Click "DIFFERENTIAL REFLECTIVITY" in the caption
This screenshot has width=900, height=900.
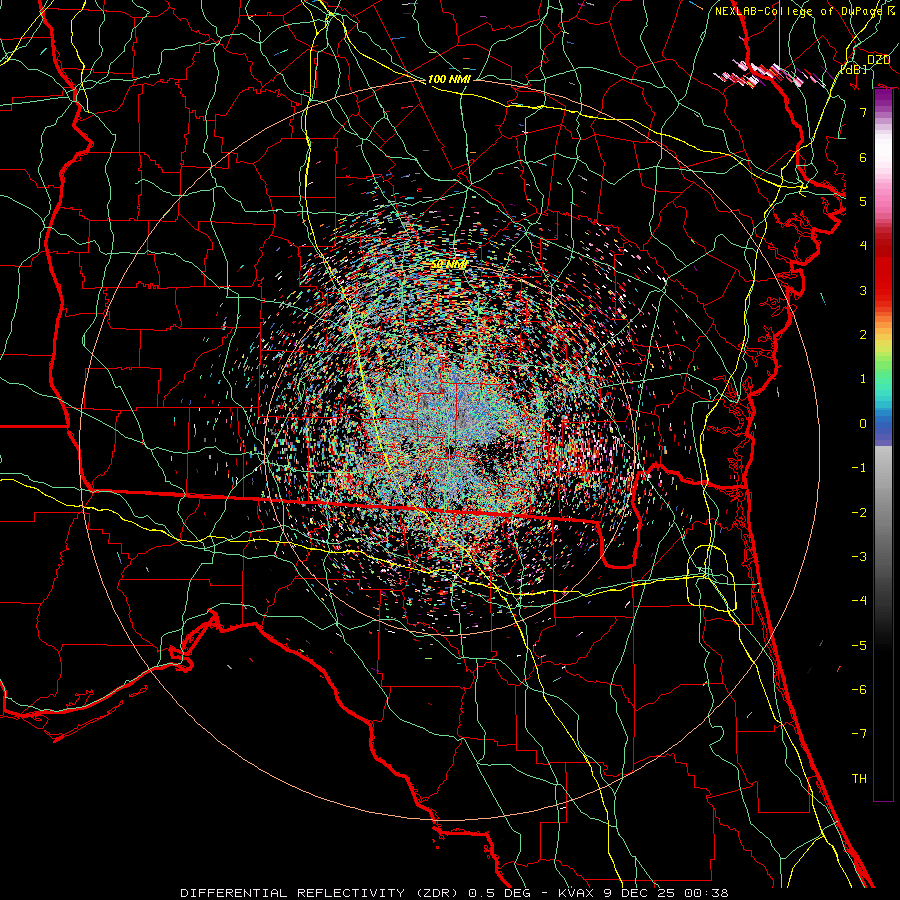[293, 893]
